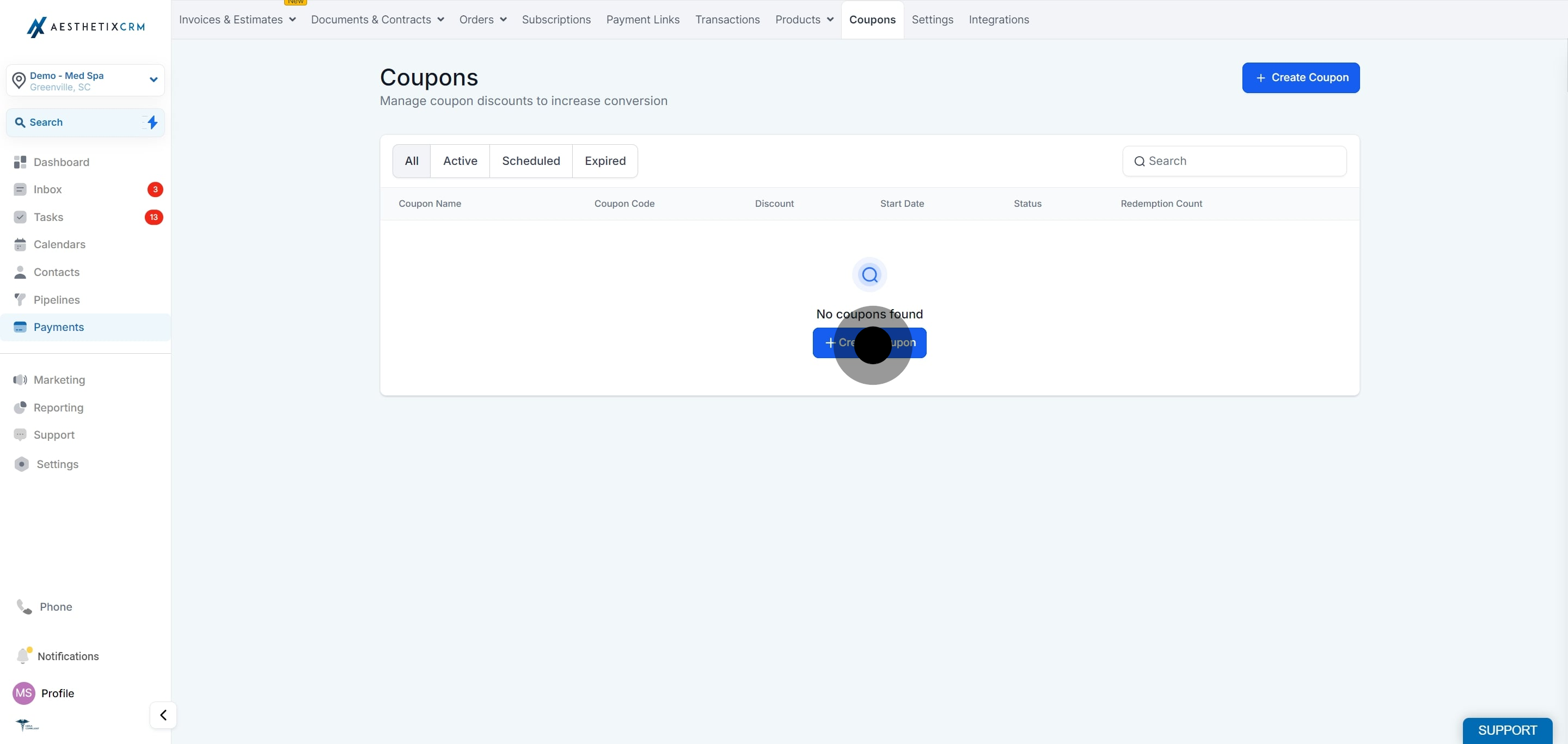Click the Redemption Count column header

(1161, 204)
